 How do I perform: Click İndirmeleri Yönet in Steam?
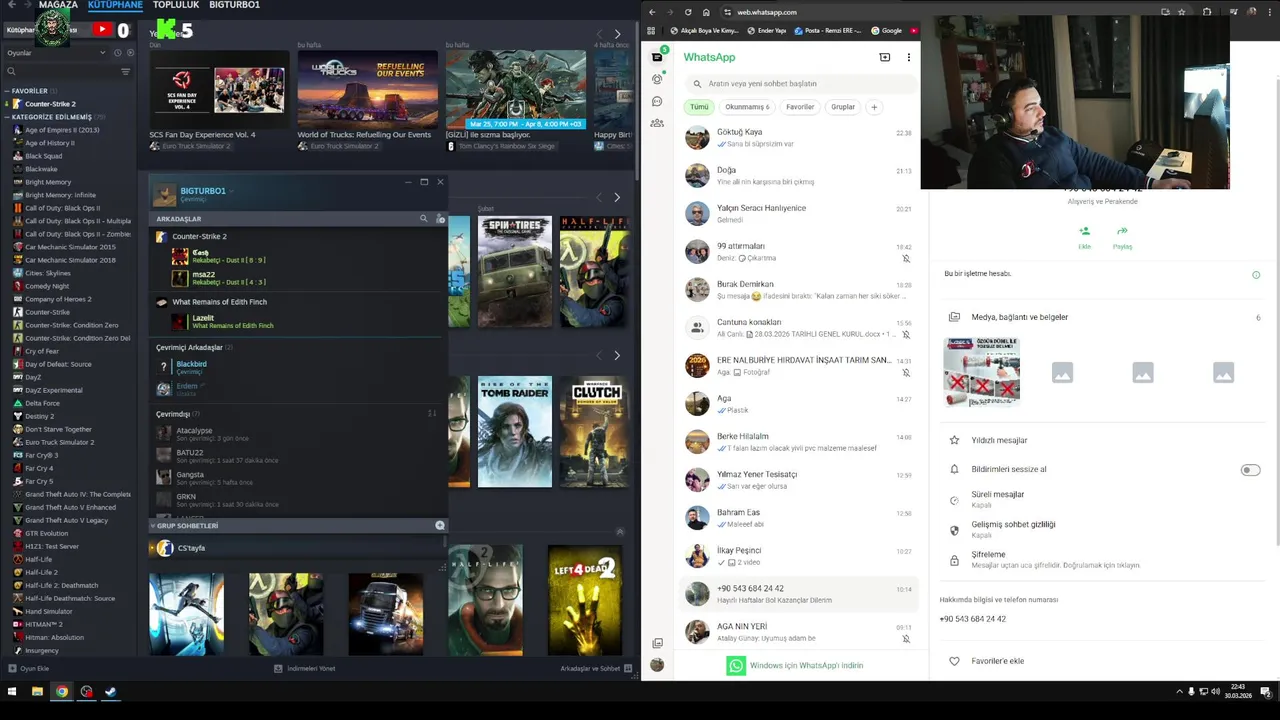(305, 668)
